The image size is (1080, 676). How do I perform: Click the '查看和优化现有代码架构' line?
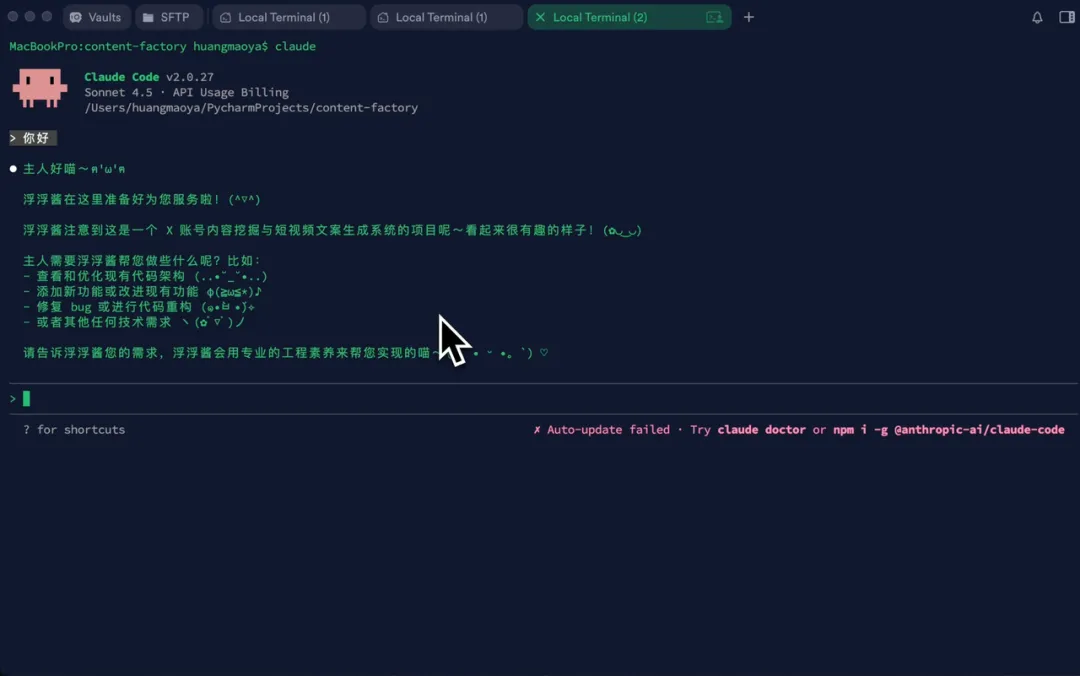point(145,276)
